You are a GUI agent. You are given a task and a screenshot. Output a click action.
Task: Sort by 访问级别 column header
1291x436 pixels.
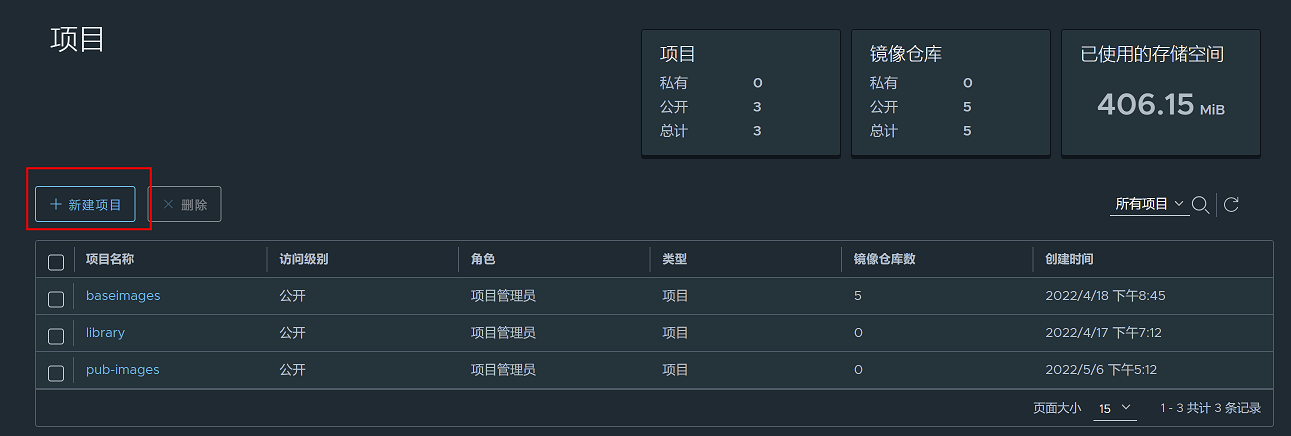tap(304, 259)
